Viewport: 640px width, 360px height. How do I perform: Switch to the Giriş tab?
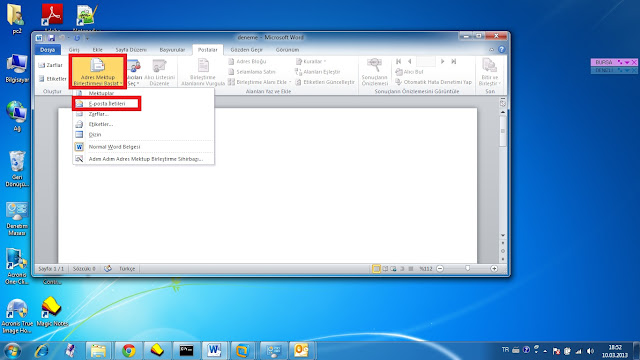point(74,50)
